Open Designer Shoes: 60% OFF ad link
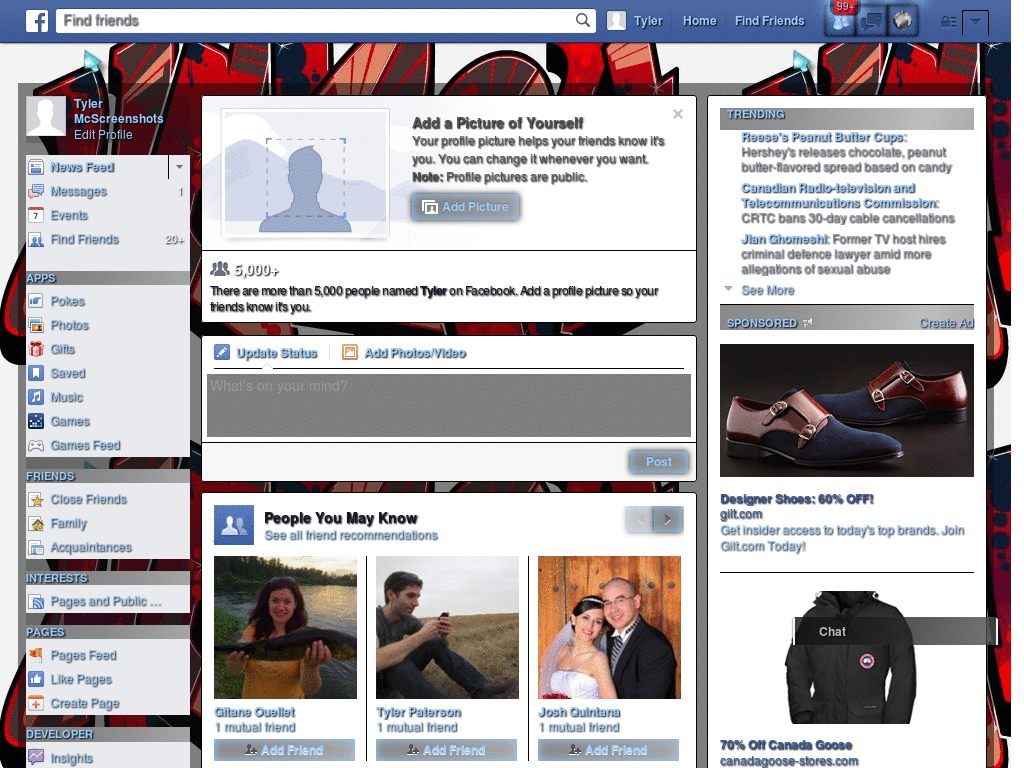This screenshot has width=1024, height=768. 797,500
